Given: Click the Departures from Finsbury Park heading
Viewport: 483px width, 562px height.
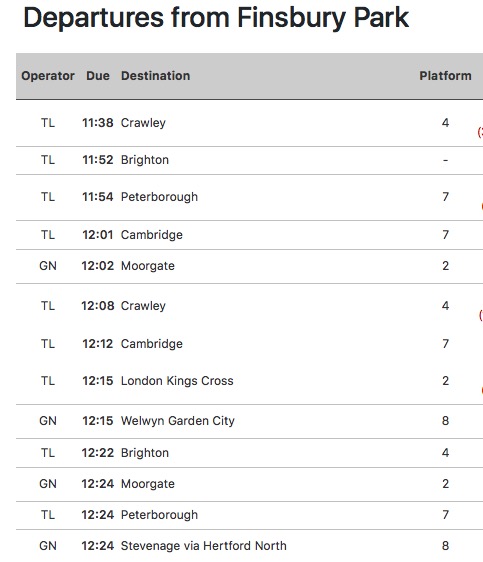Looking at the screenshot, I should coord(216,18).
